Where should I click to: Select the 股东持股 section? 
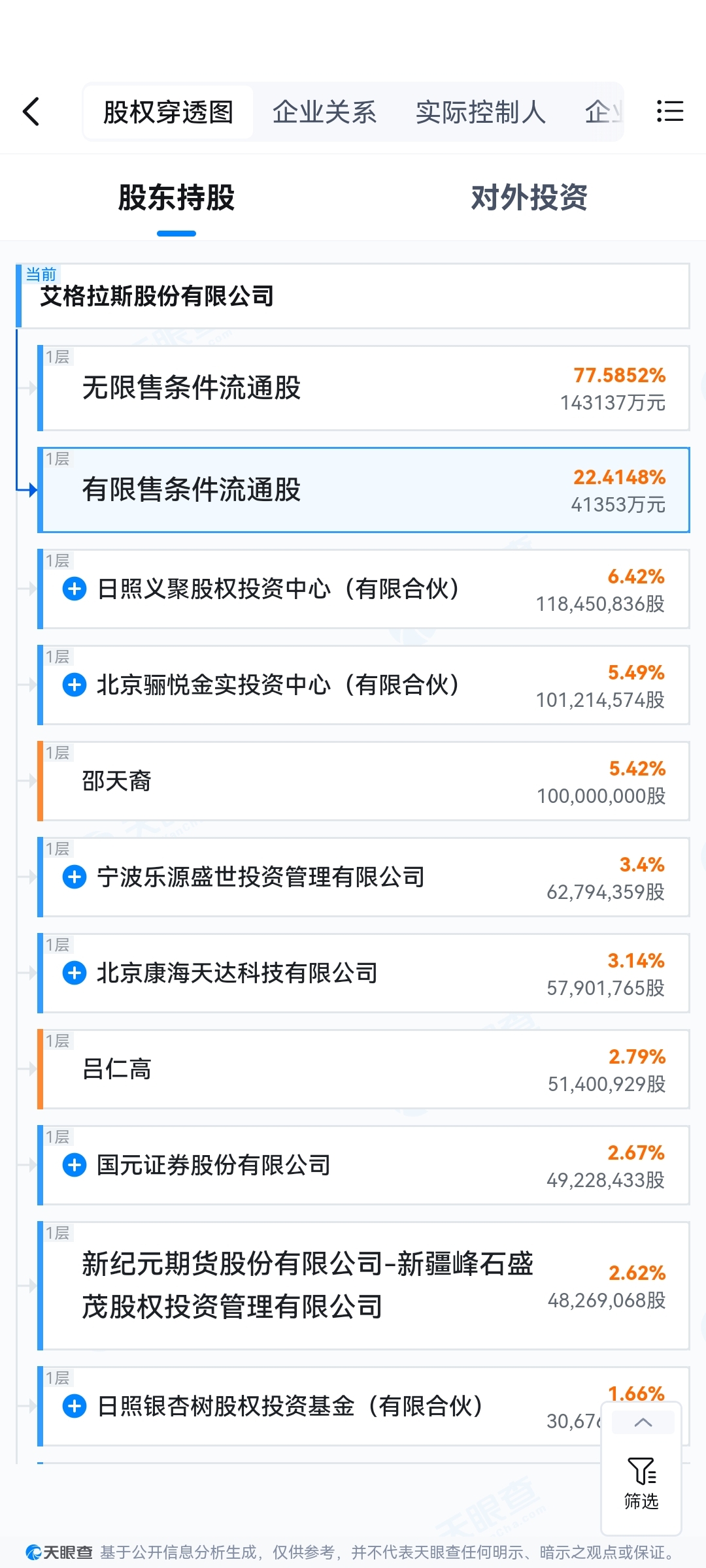tap(176, 197)
